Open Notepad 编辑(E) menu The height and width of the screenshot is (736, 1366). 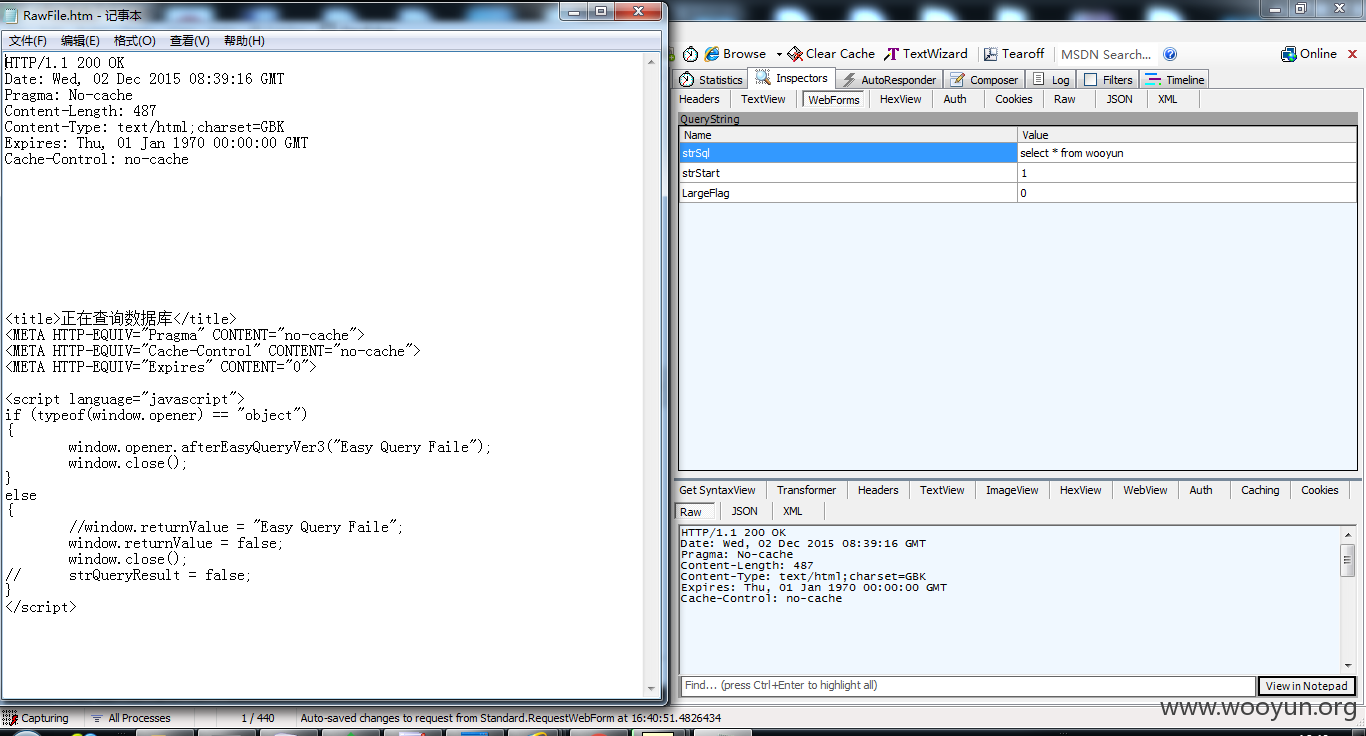pos(80,41)
